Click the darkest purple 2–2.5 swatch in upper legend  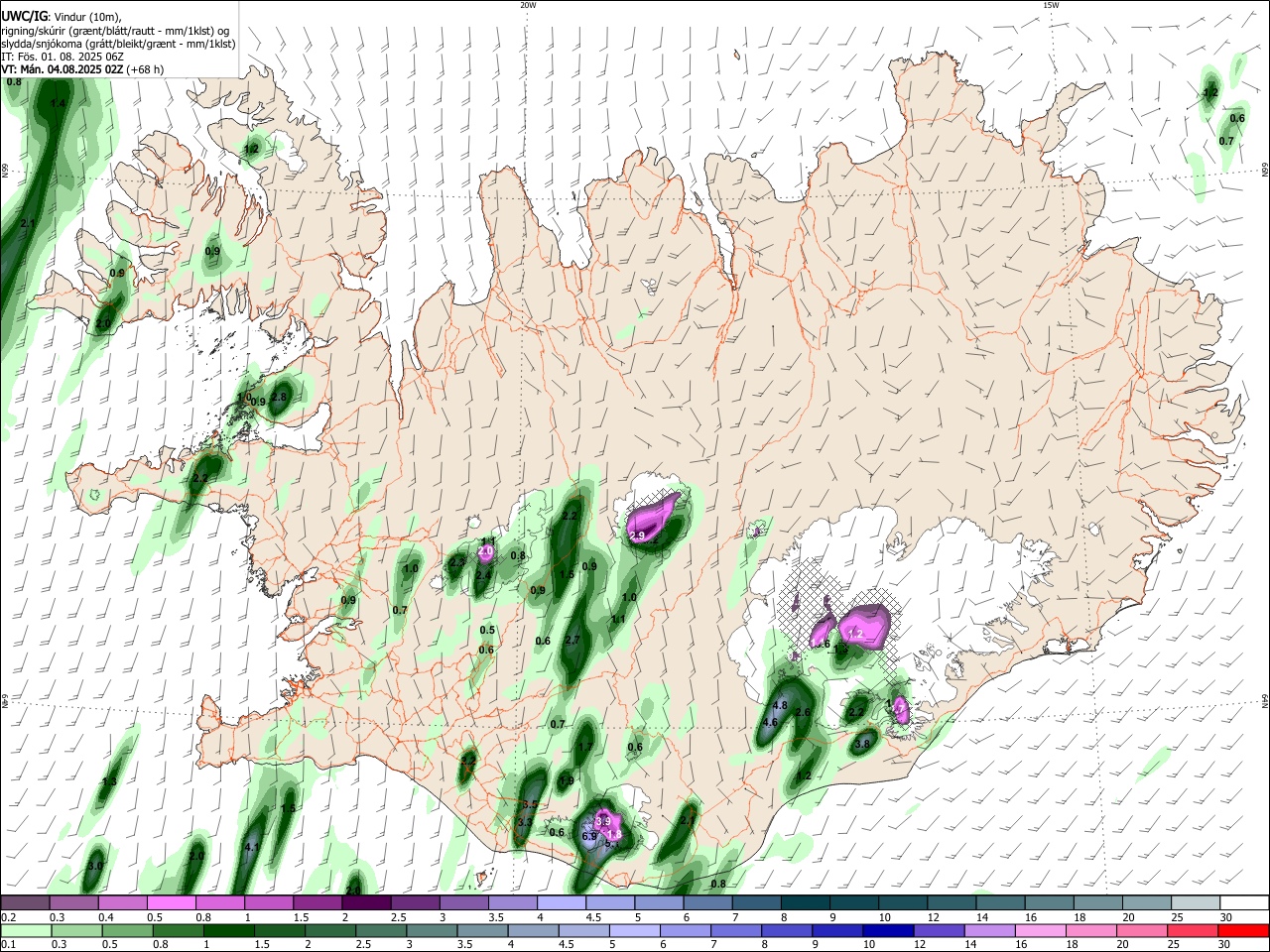[x=367, y=903]
